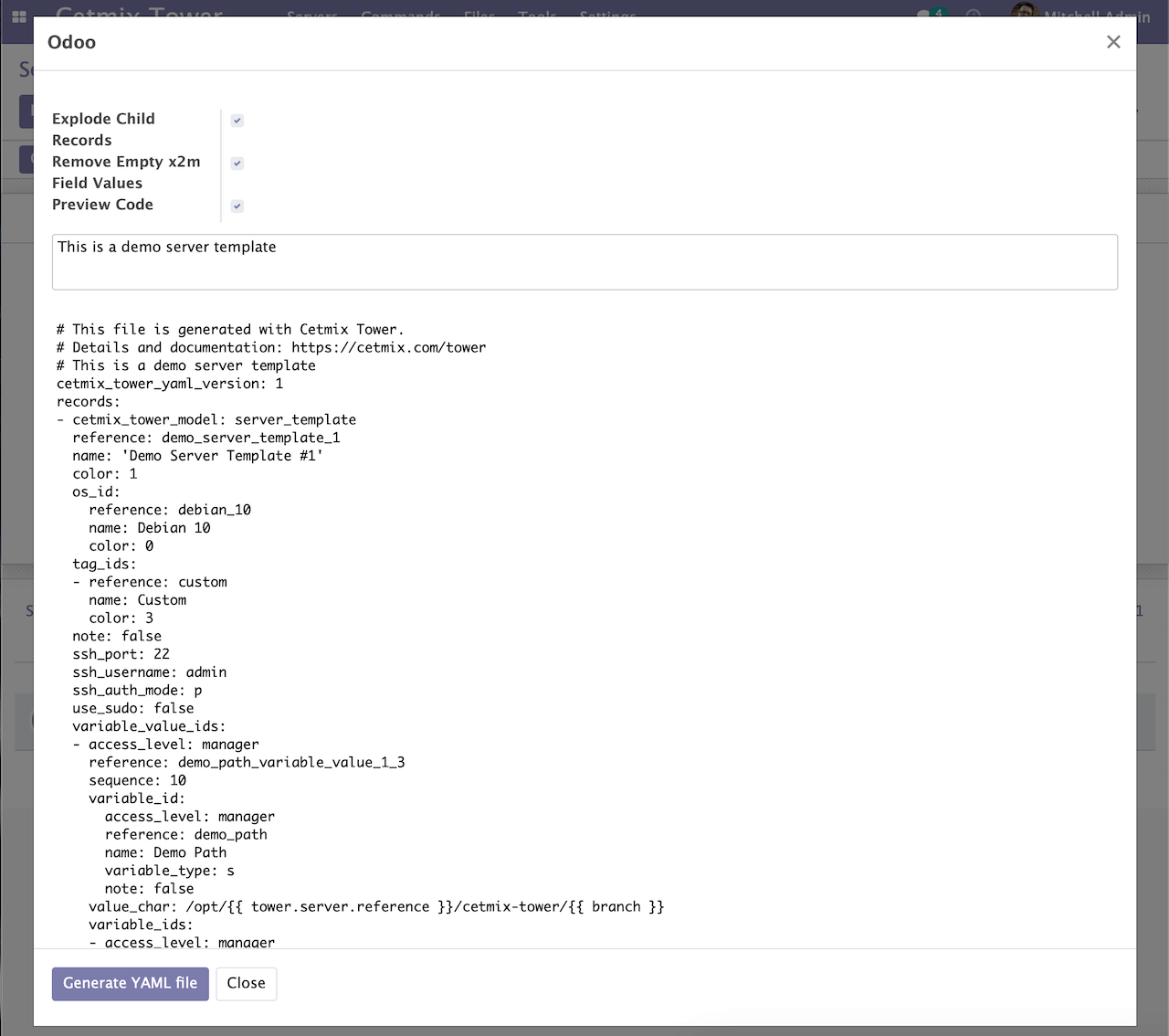The height and width of the screenshot is (1036, 1169).
Task: Open the Tools menu
Action: [x=537, y=16]
